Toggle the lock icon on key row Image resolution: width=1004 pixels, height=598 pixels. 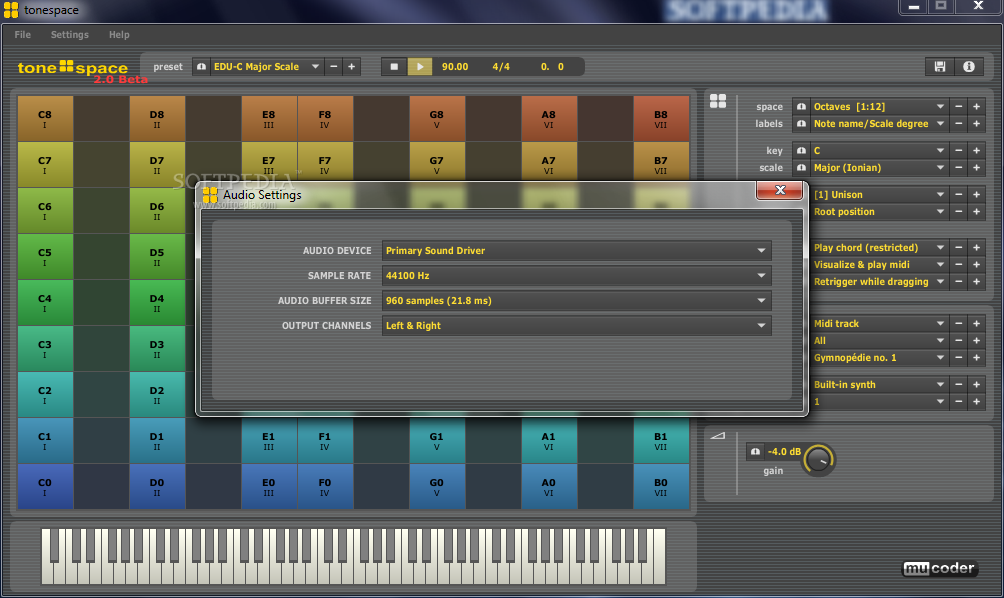pyautogui.click(x=801, y=150)
